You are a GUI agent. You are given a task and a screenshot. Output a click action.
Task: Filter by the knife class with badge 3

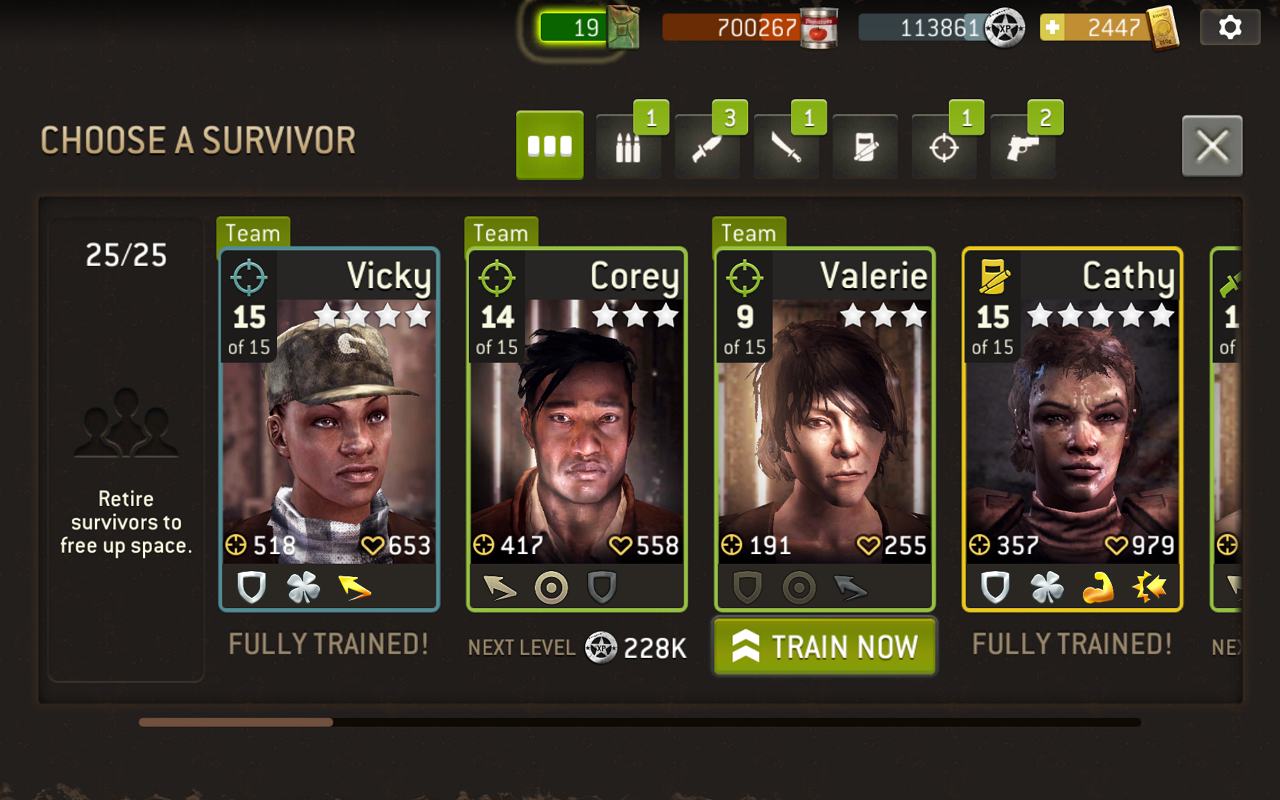[x=708, y=147]
